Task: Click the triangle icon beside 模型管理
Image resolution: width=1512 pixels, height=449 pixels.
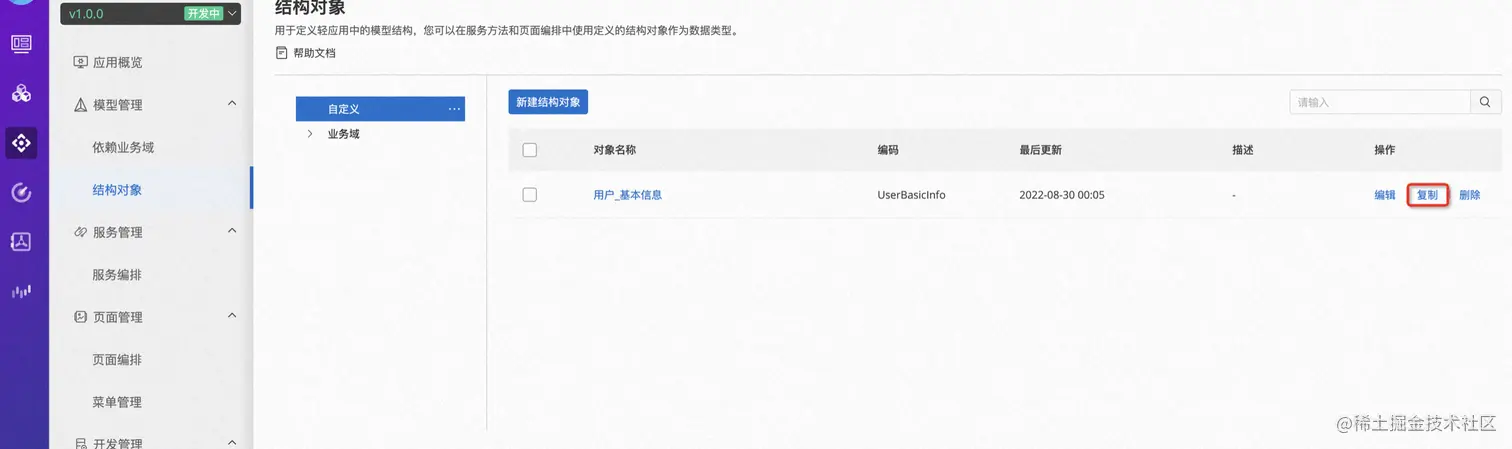Action: click(x=81, y=105)
